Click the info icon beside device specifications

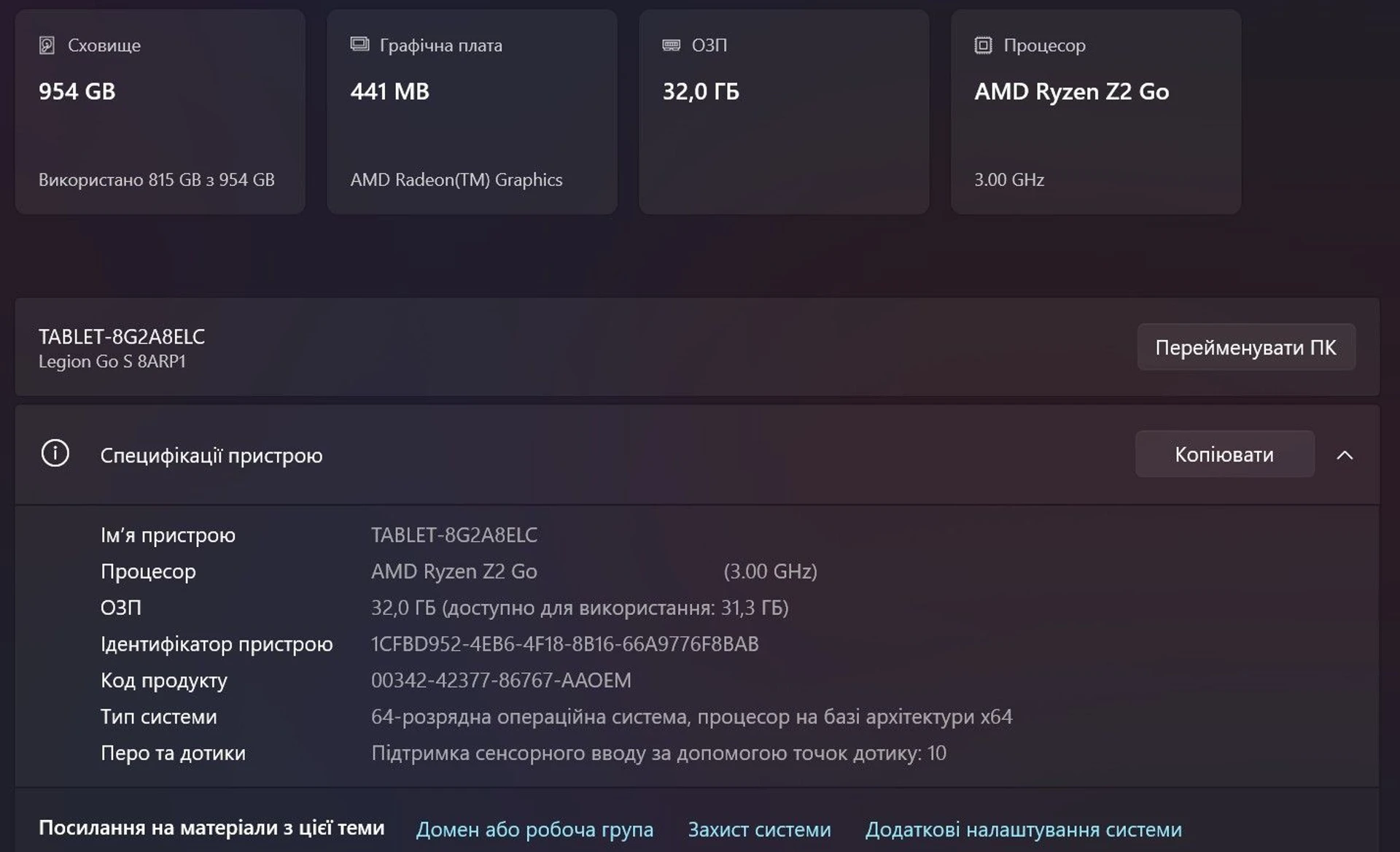pyautogui.click(x=55, y=454)
